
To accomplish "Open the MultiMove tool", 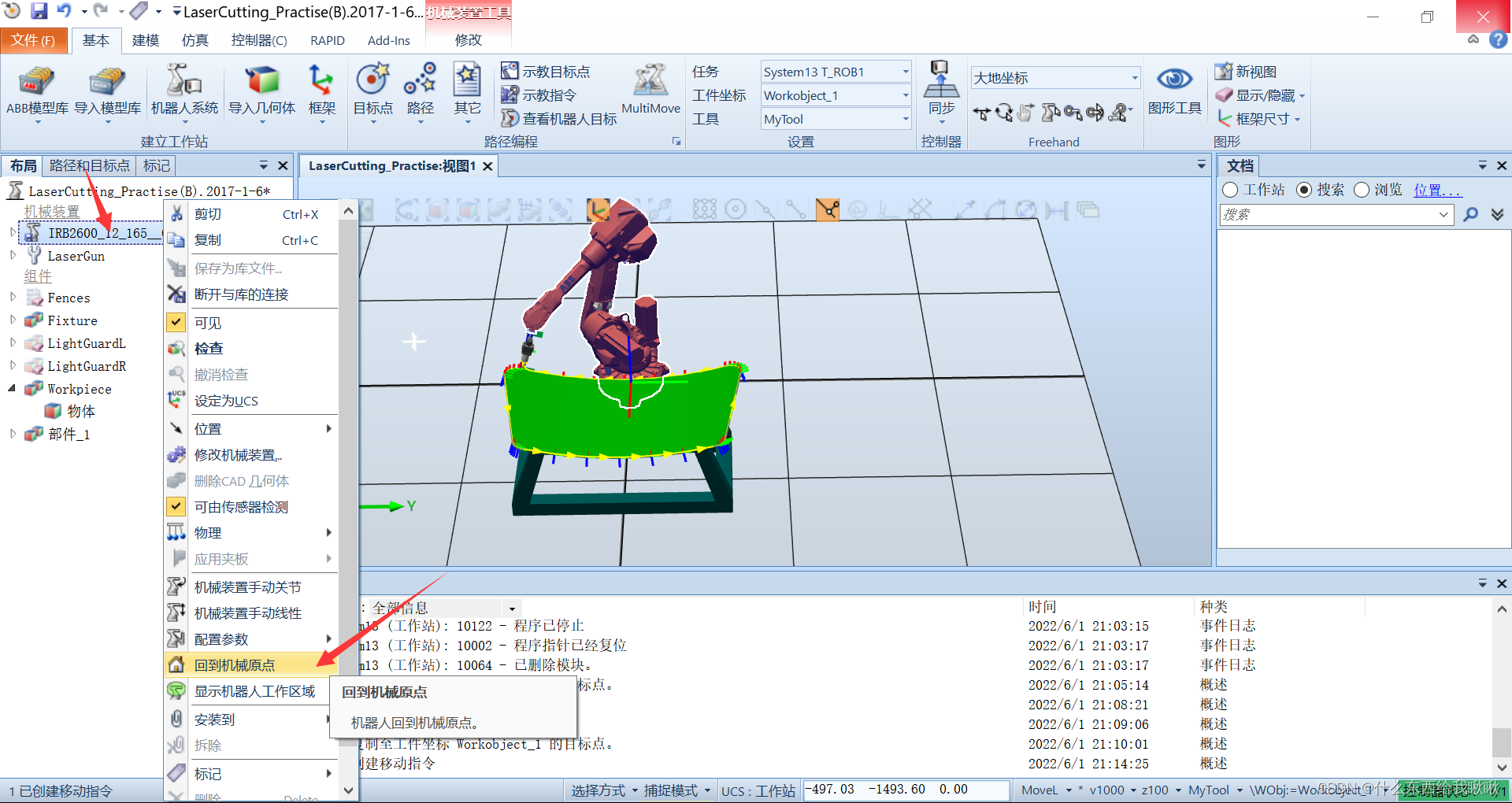I will 650,89.
